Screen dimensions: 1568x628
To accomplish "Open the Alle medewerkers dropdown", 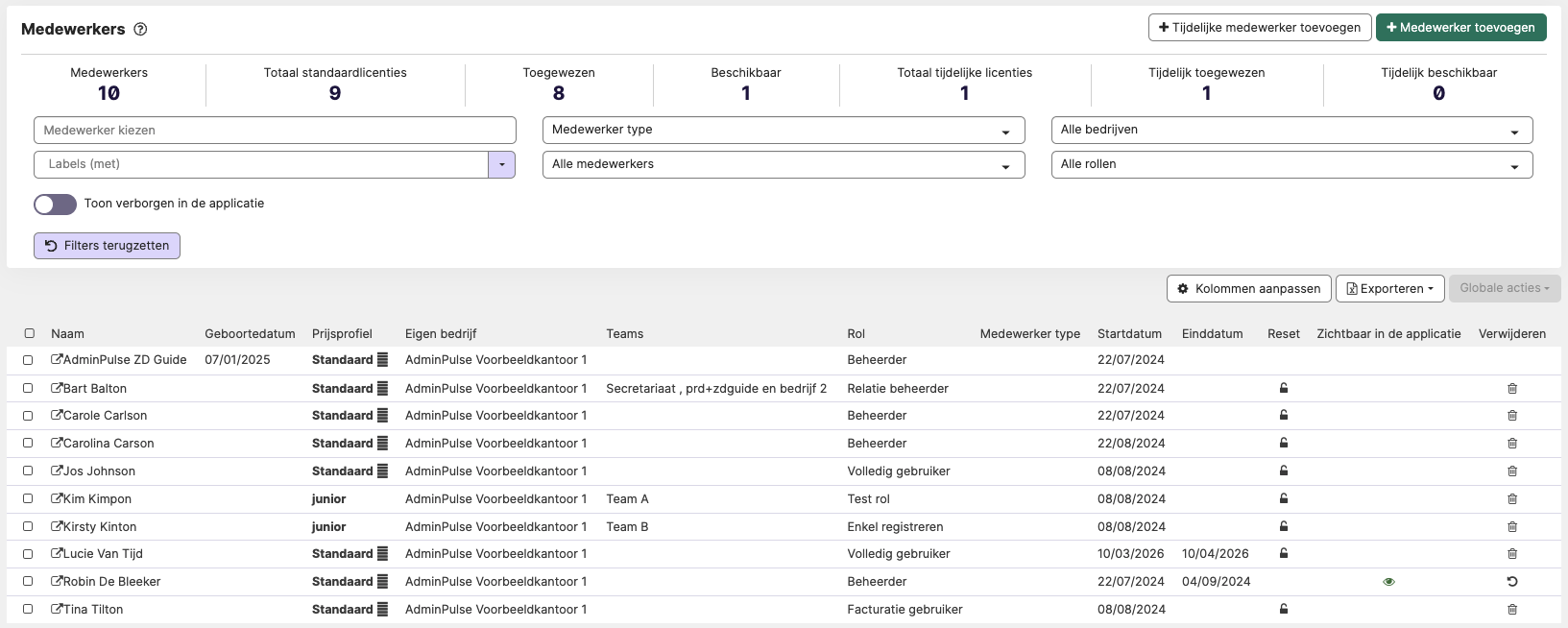I will [784, 164].
